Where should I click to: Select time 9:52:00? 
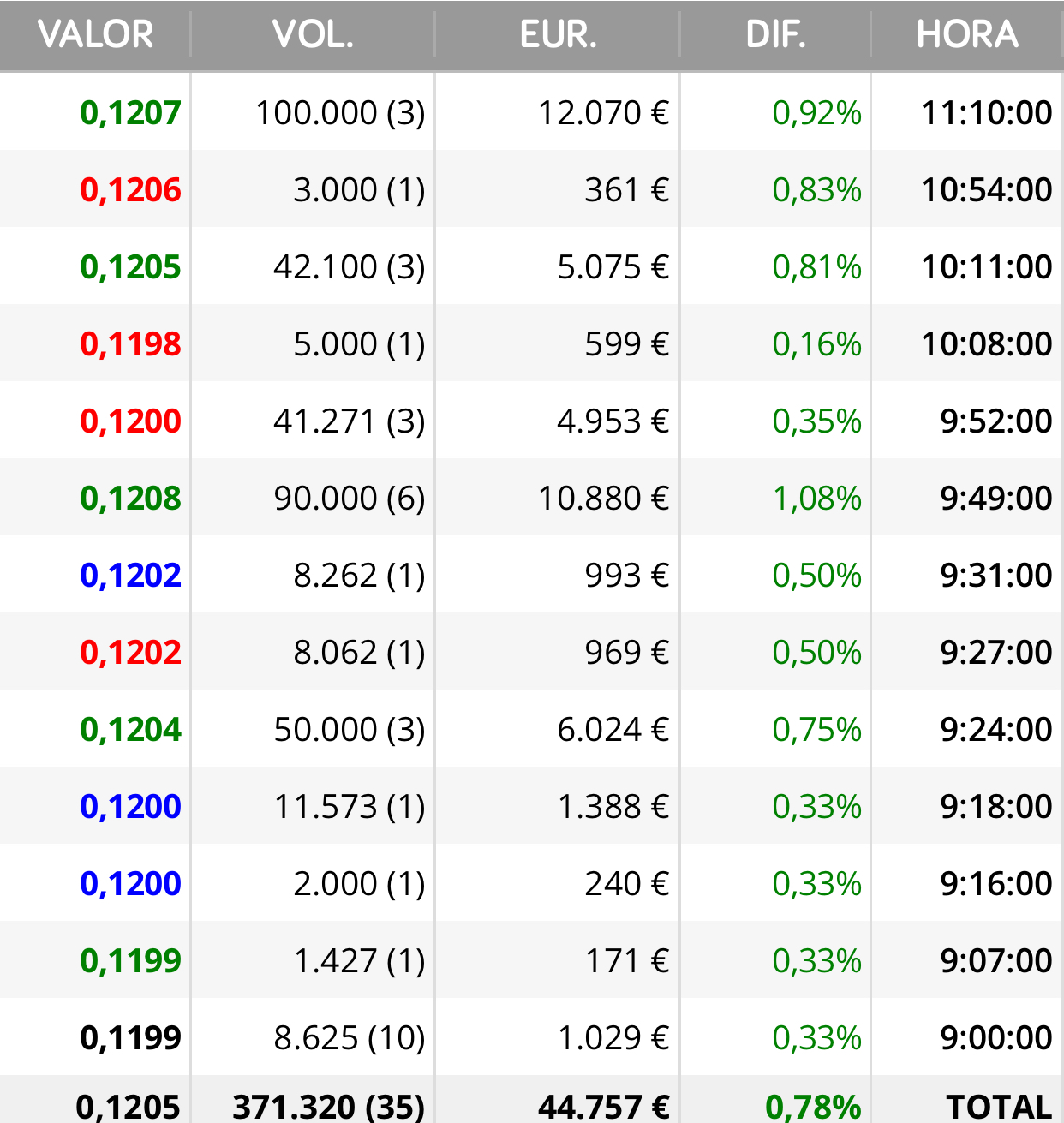click(995, 421)
